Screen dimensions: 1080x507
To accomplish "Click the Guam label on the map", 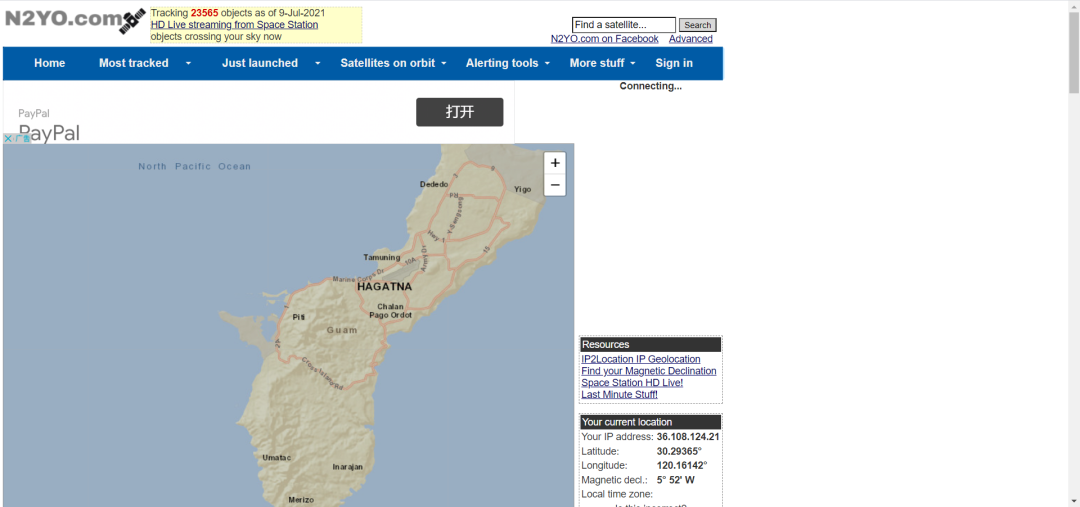I will [342, 330].
